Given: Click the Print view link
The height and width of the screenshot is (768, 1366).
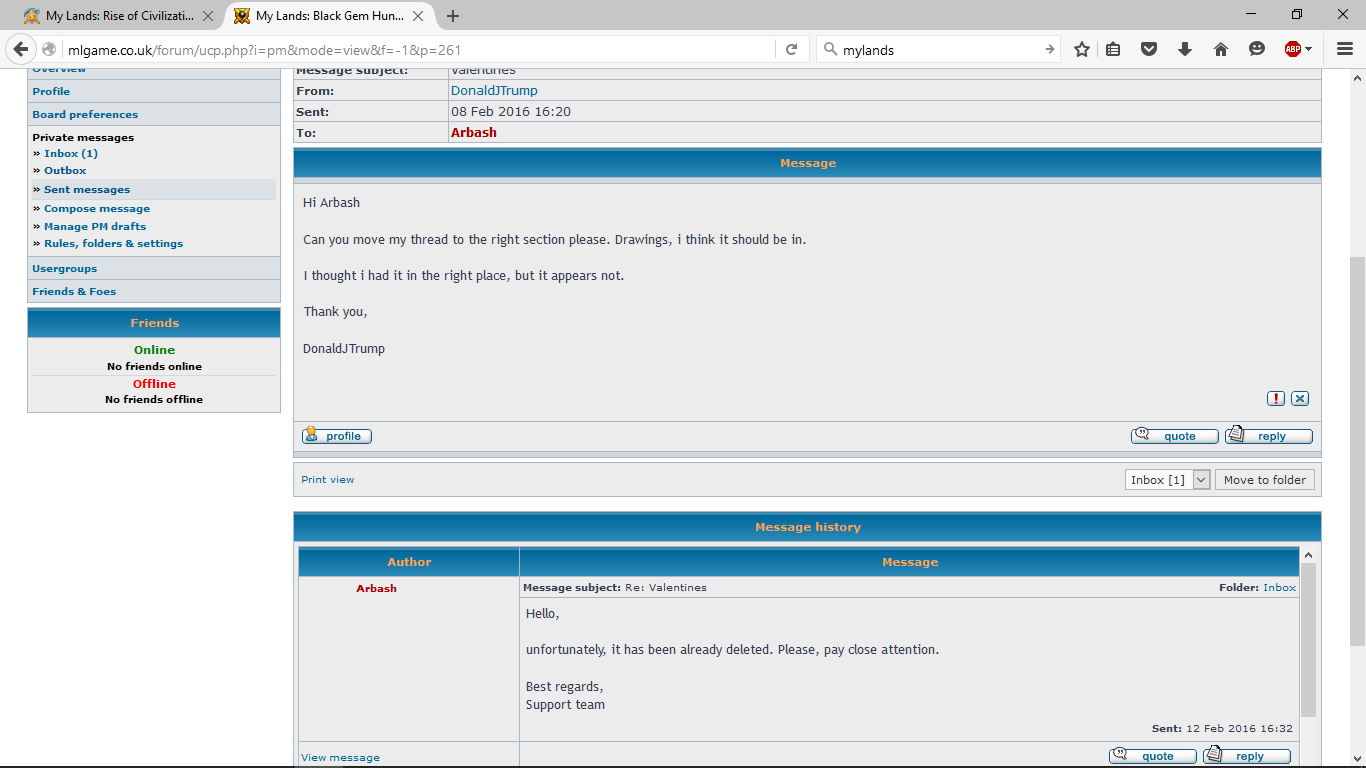Looking at the screenshot, I should [x=328, y=480].
